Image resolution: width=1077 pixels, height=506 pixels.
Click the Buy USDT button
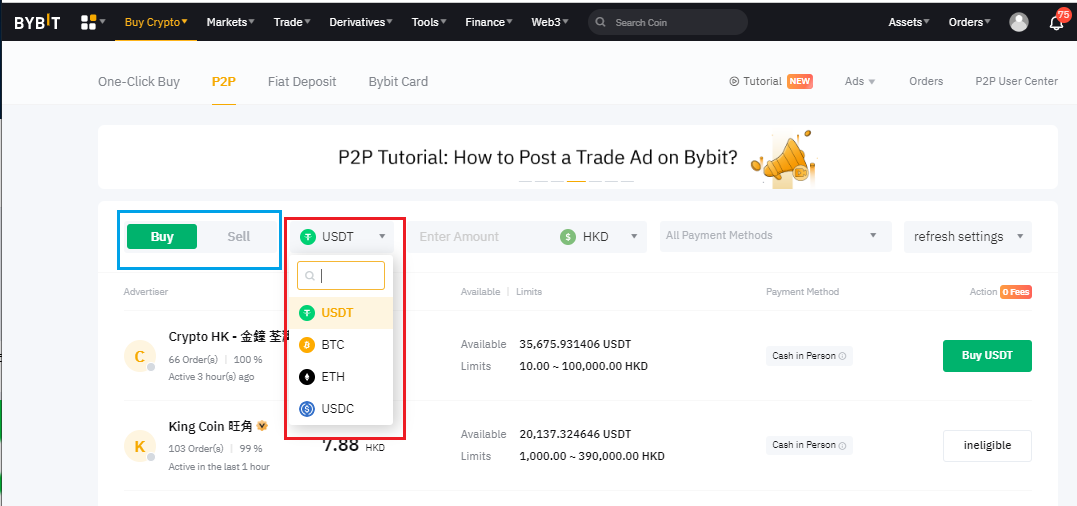987,356
